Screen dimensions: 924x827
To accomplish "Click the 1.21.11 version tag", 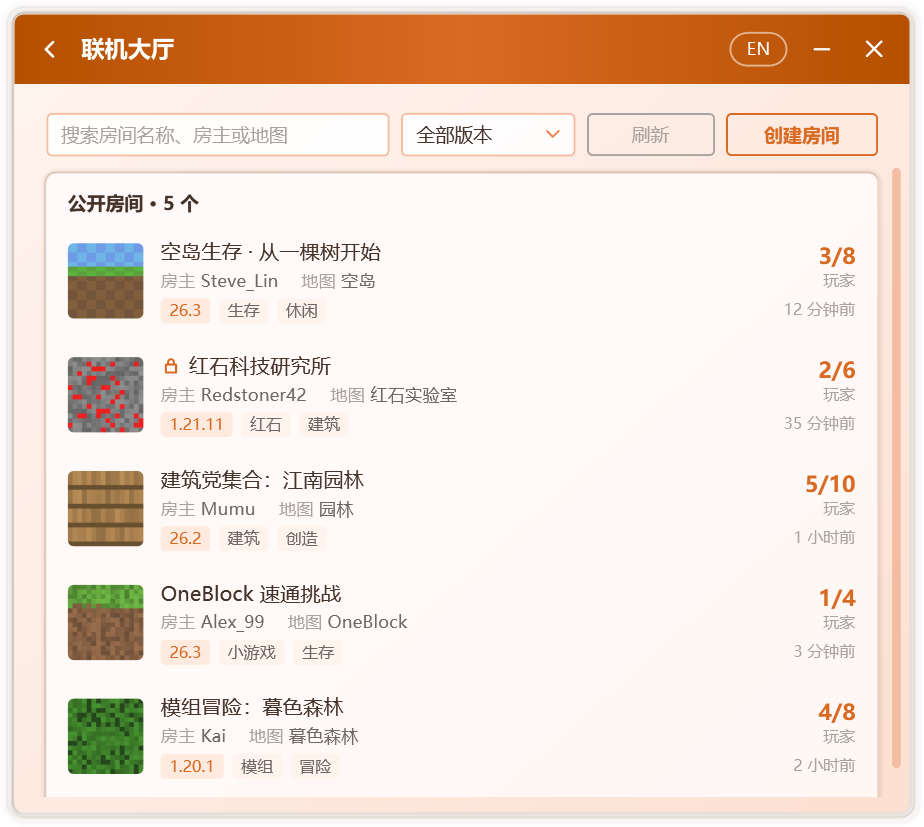I will click(196, 424).
